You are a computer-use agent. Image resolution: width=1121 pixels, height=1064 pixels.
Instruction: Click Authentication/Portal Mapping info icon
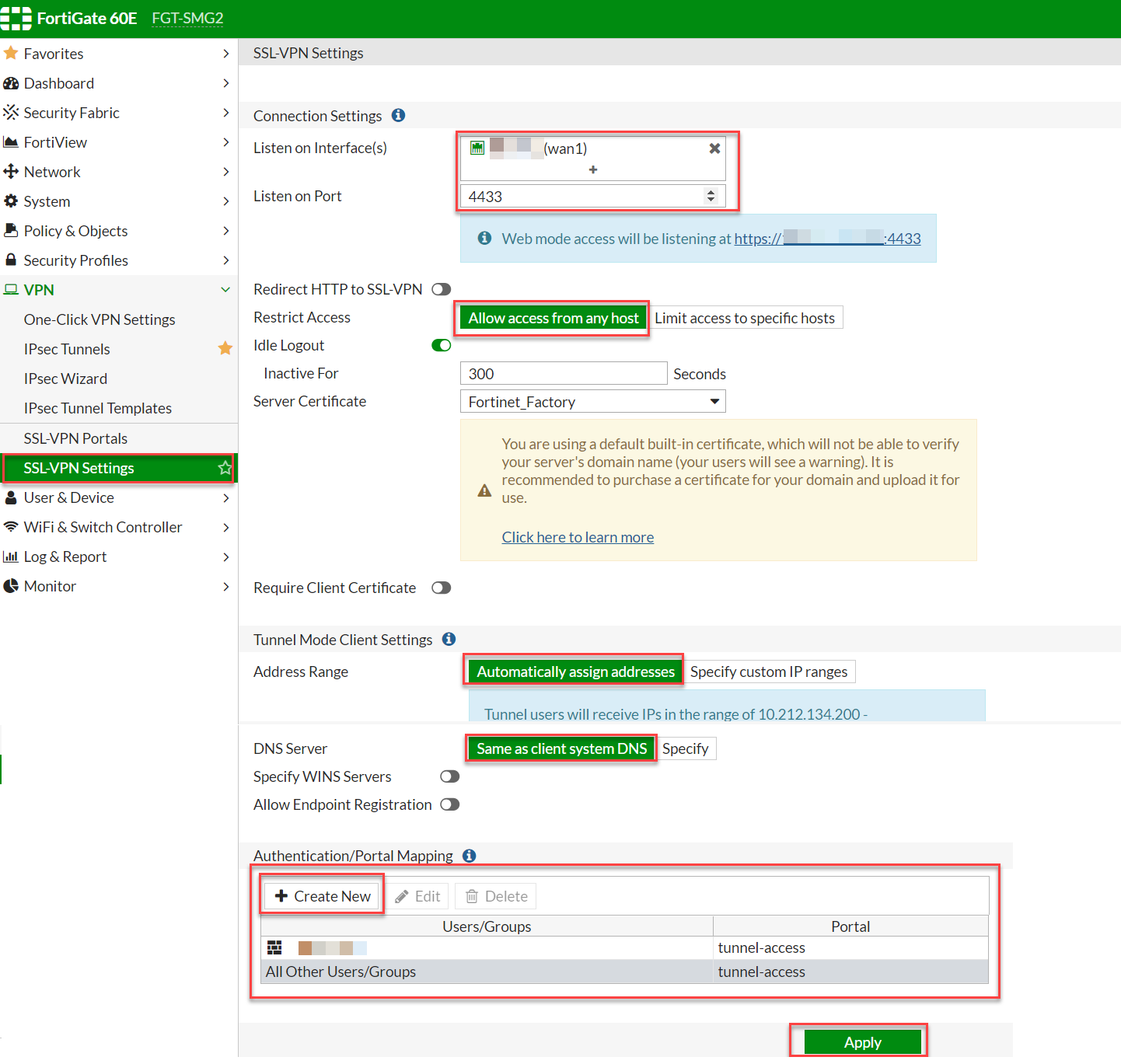tap(469, 856)
